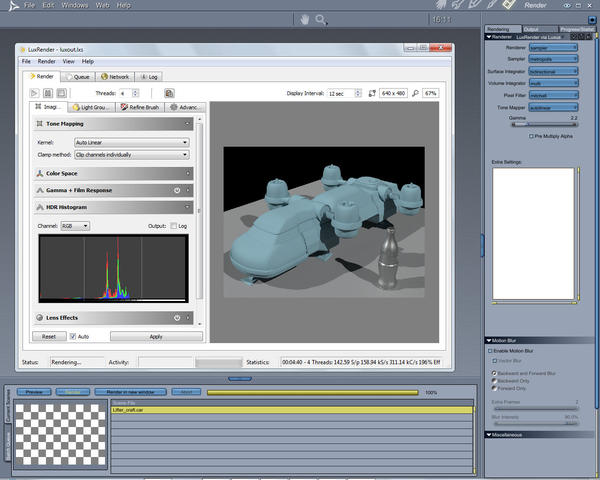This screenshot has width=600, height=480.
Task: Open the Surface Integrator dropdown
Action: 553,71
